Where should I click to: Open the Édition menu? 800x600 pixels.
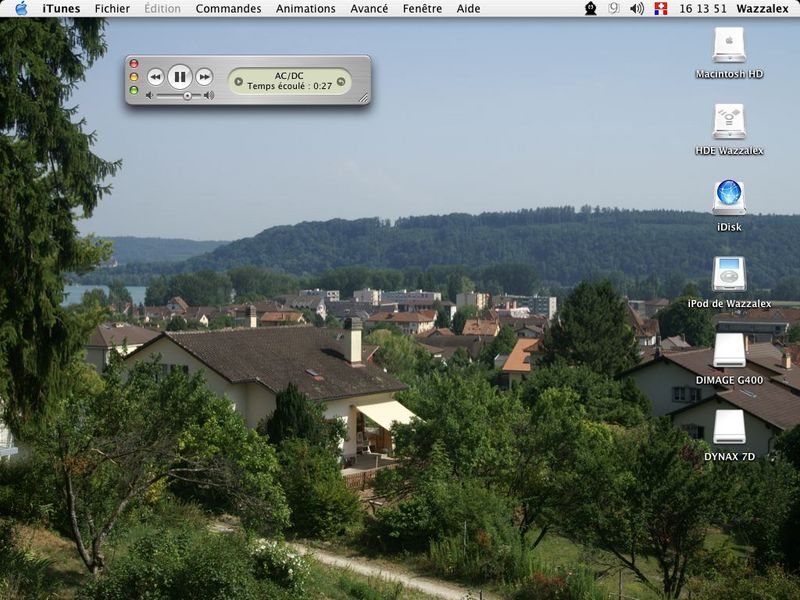point(162,9)
